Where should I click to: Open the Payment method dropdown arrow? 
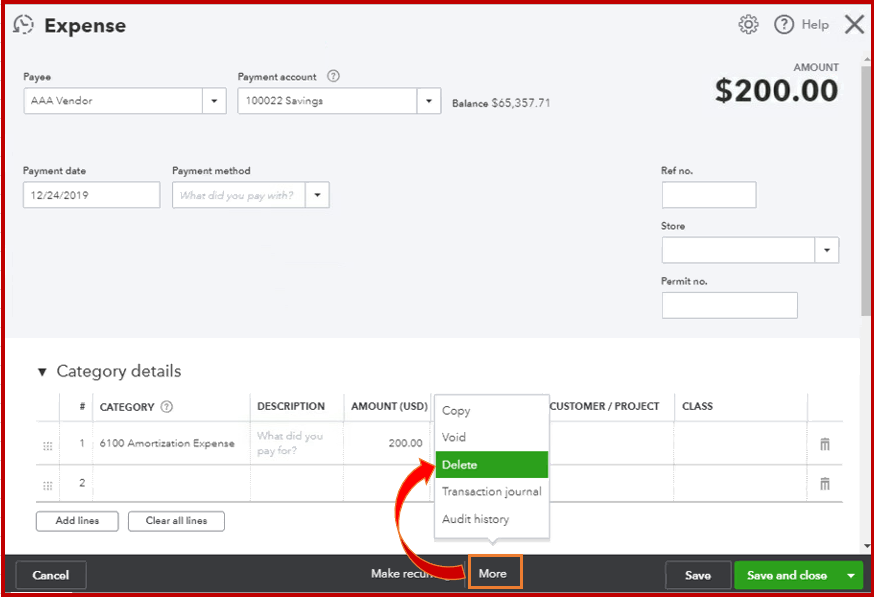(x=317, y=195)
